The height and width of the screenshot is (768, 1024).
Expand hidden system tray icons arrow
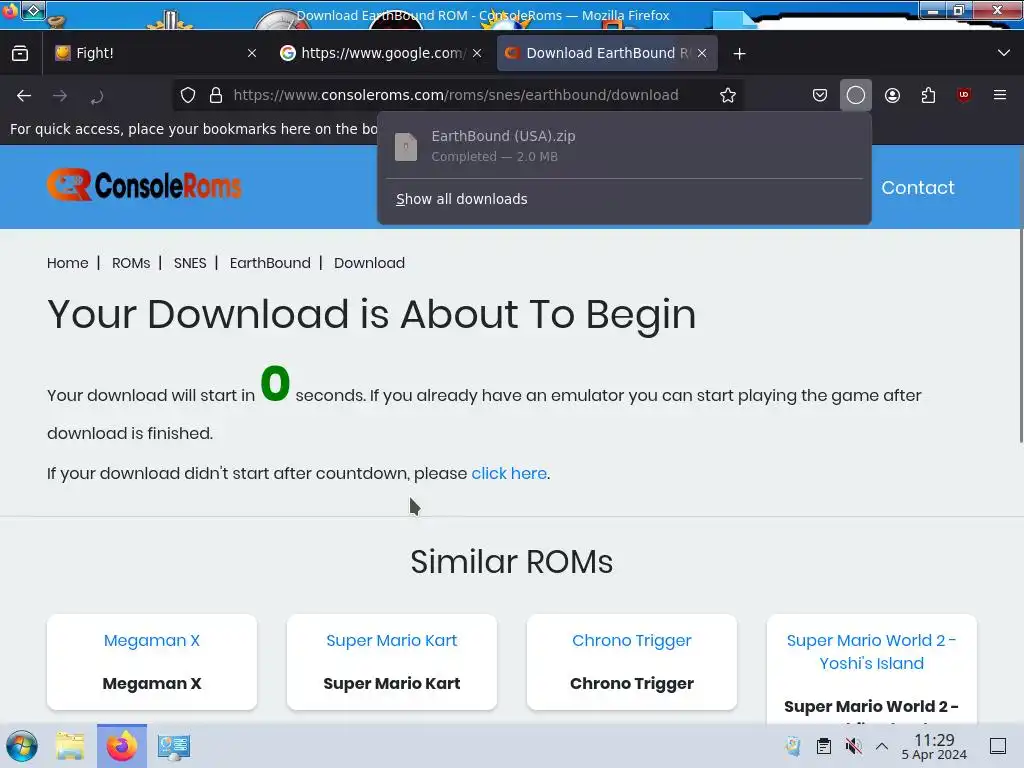[x=882, y=746]
